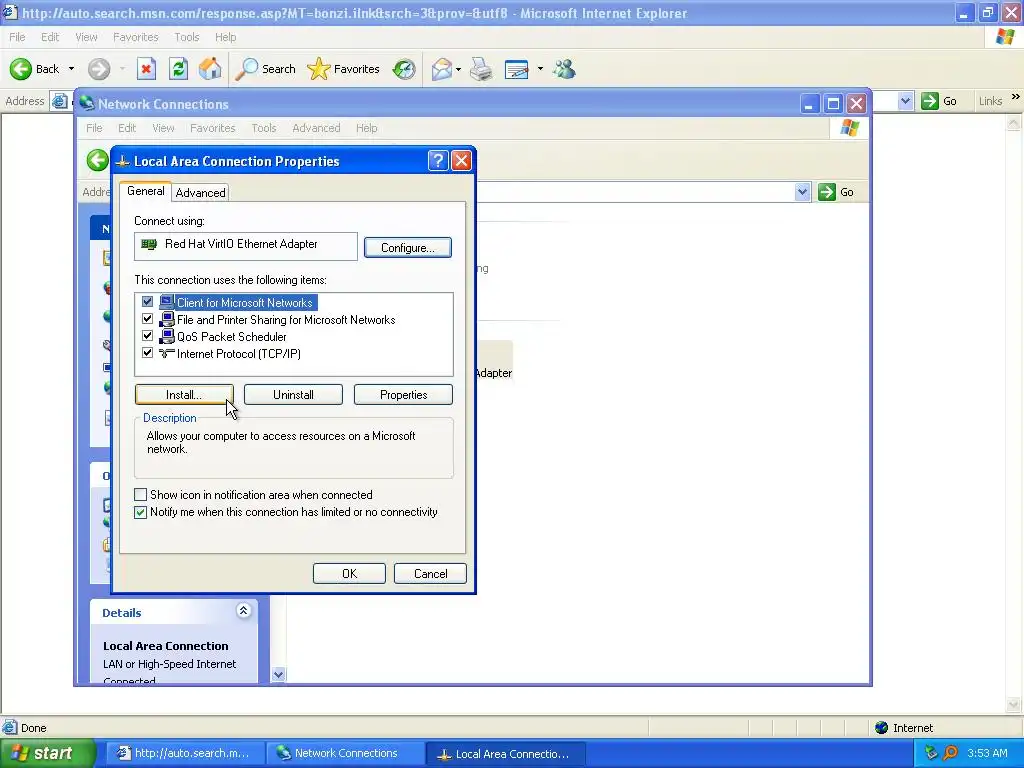
Task: Collapse the Details panel chevron
Action: point(244,611)
